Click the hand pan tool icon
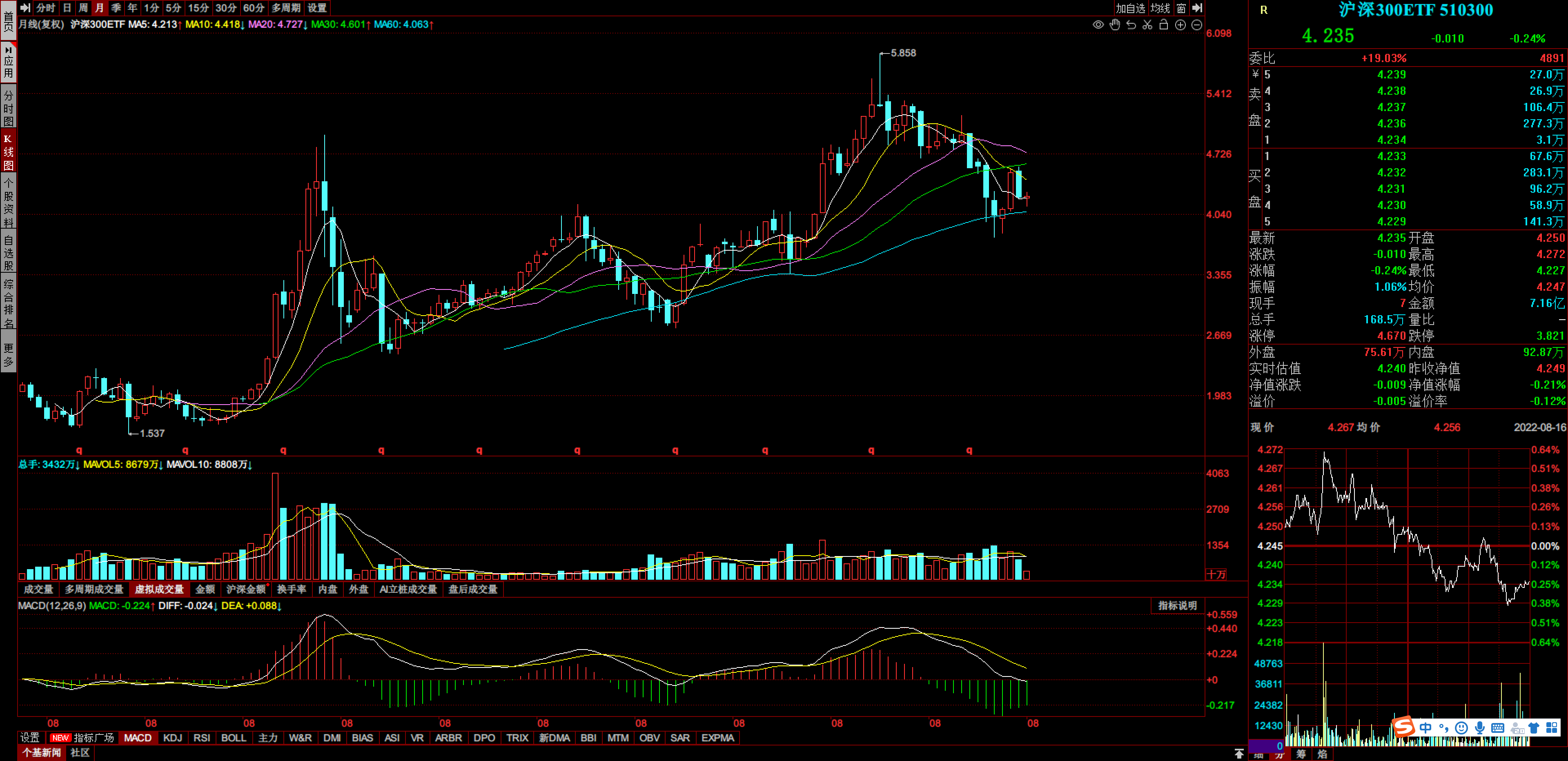The image size is (1568, 761). [1114, 25]
